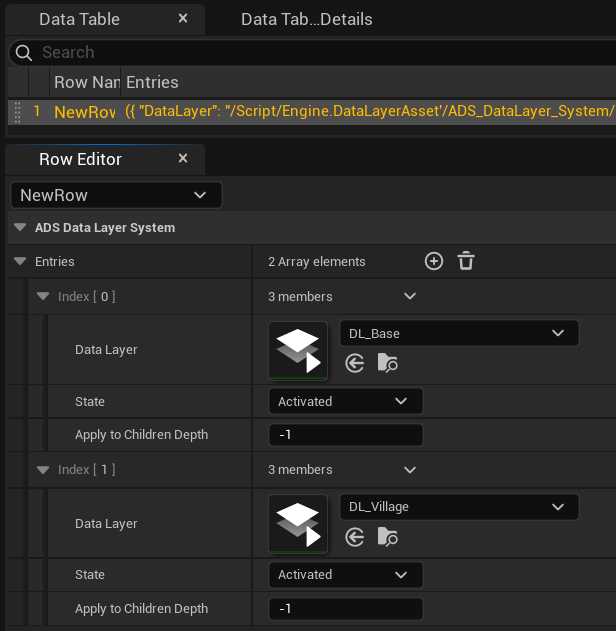Open the DL_Village asset dropdown
The width and height of the screenshot is (616, 631).
click(459, 507)
